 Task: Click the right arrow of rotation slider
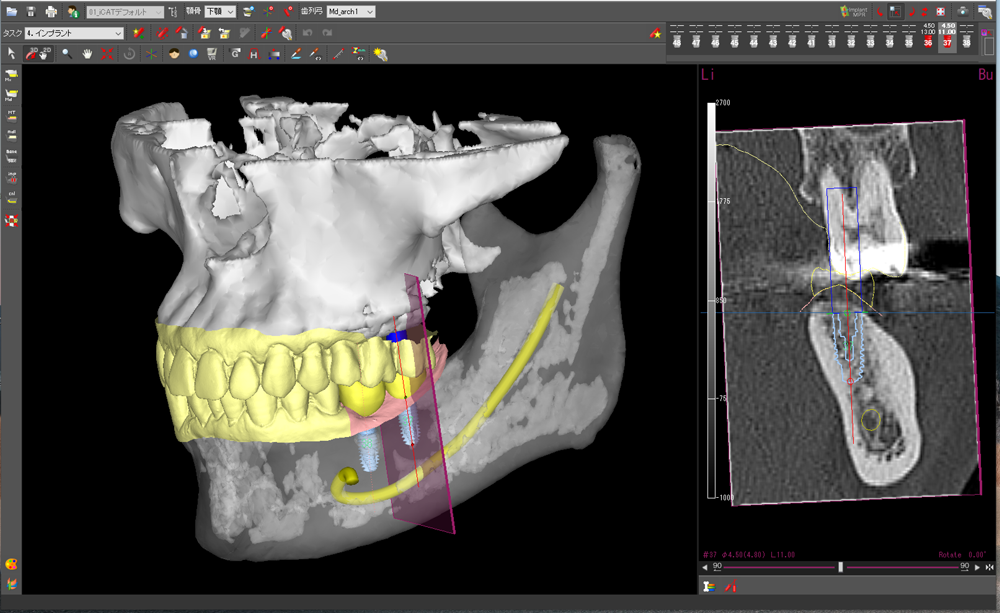click(x=977, y=566)
